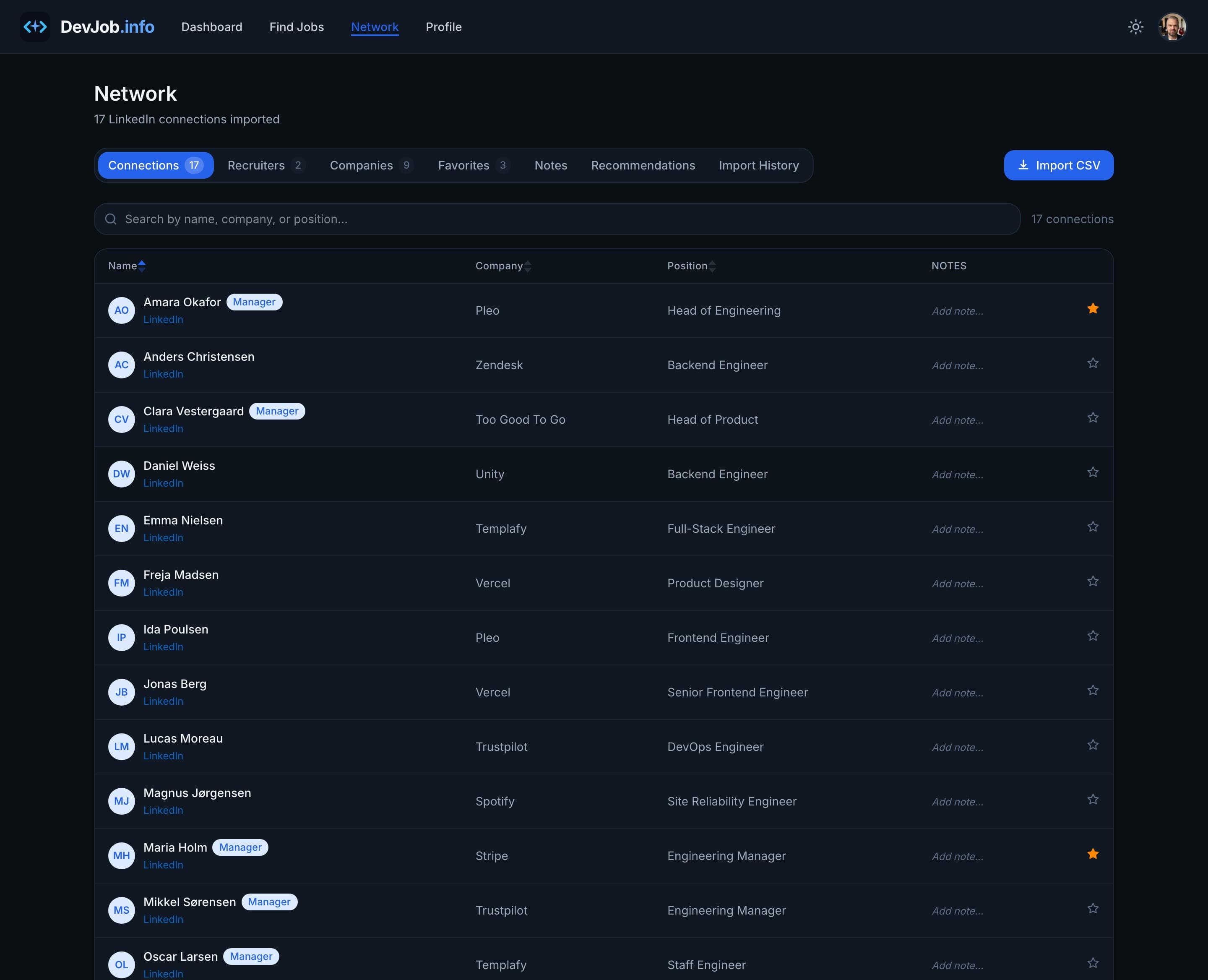The image size is (1208, 980).
Task: Open the user profile avatar menu
Action: (1172, 26)
